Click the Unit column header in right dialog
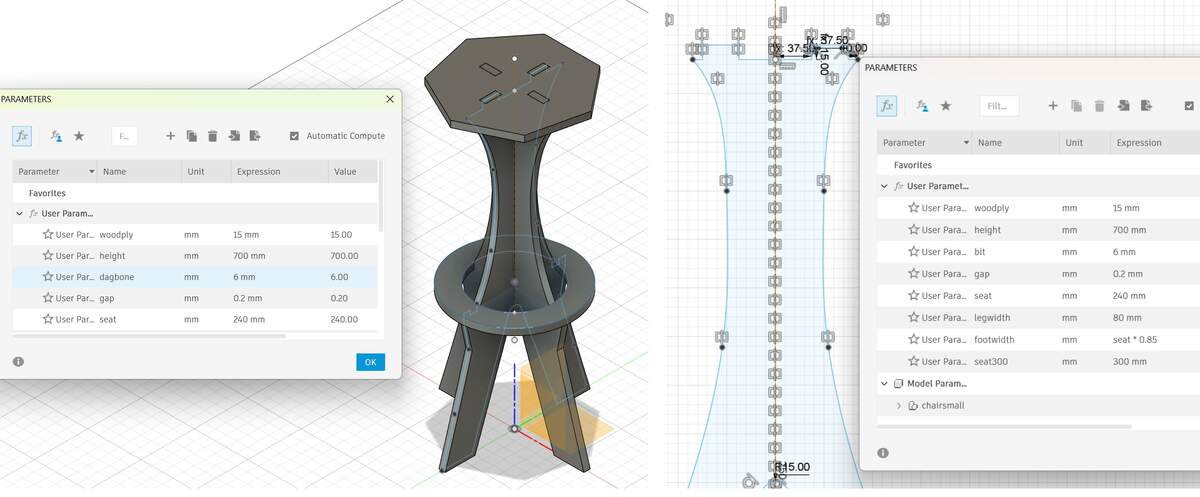This screenshot has width=1200, height=497. pos(1082,143)
